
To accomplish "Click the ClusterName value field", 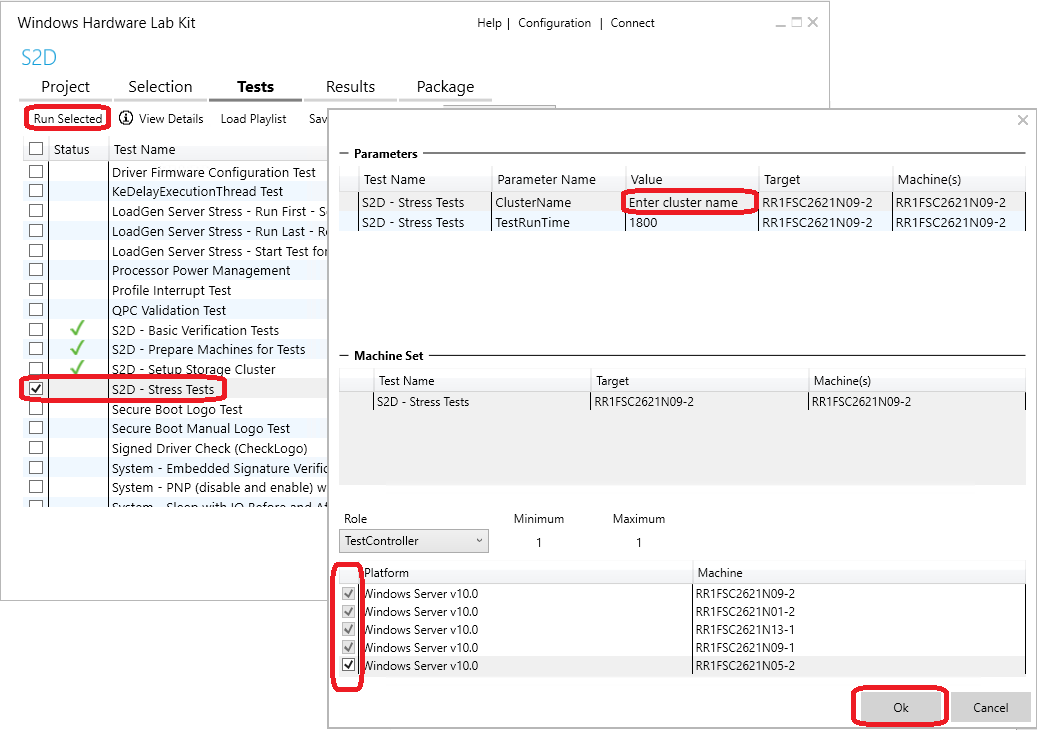I will coord(690,202).
